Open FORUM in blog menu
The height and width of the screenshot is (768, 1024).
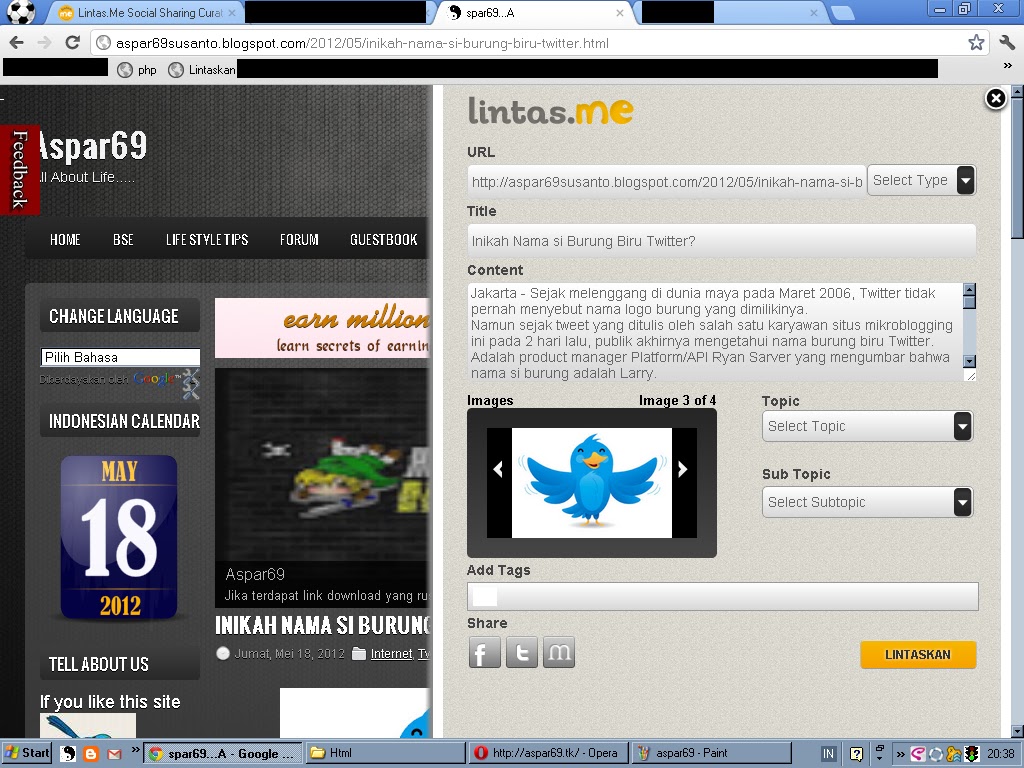click(299, 240)
